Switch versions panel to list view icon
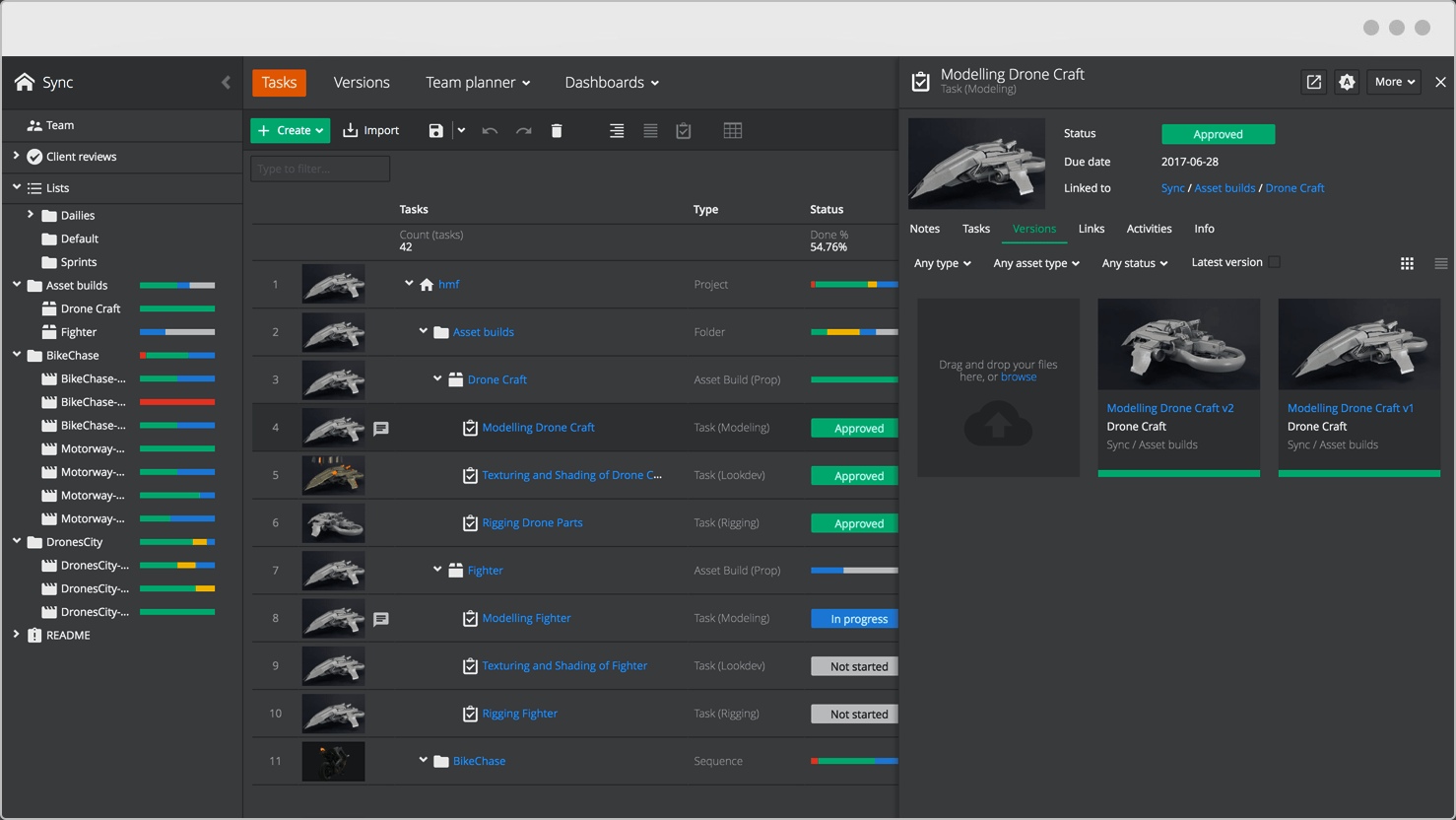 point(1440,263)
